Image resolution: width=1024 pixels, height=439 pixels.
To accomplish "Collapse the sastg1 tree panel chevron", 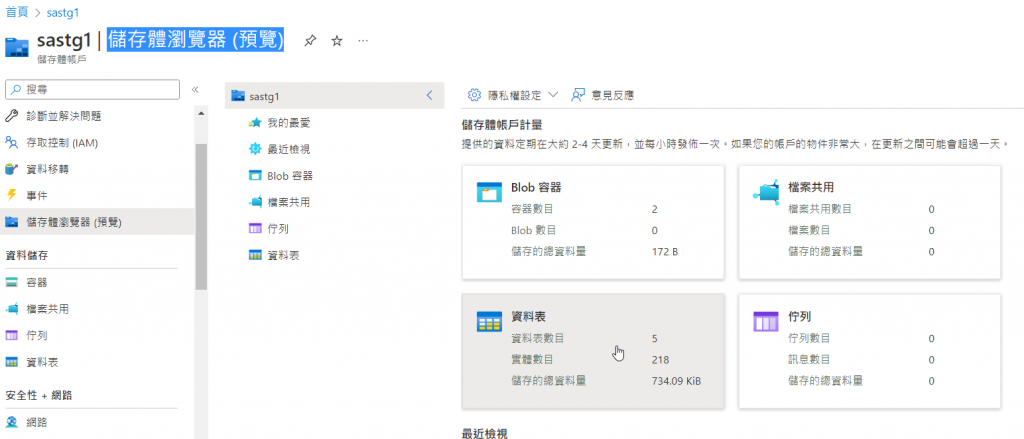I will click(429, 95).
